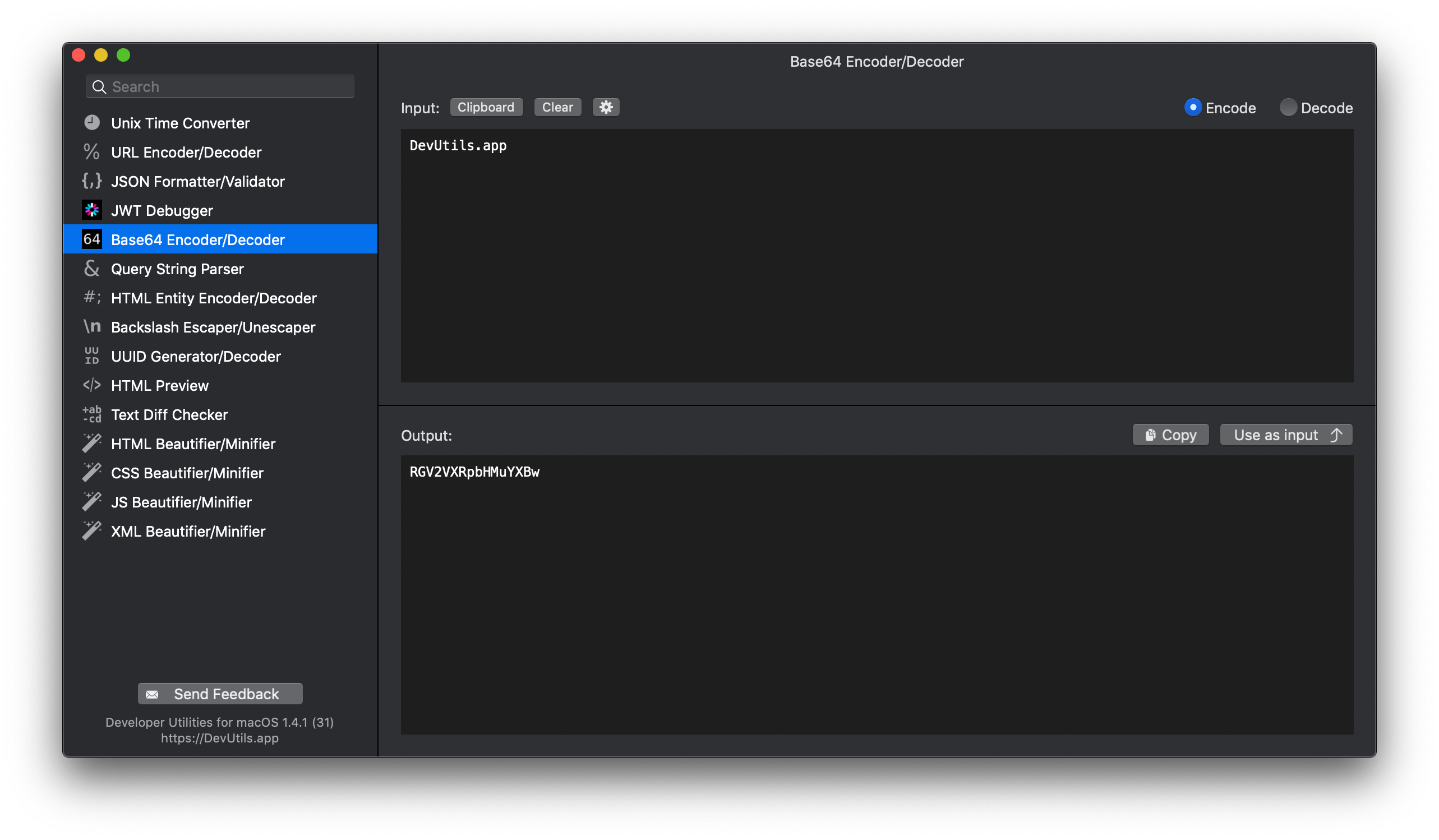Open the https://DevUtils.app link
Image resolution: width=1439 pixels, height=840 pixels.
click(220, 738)
